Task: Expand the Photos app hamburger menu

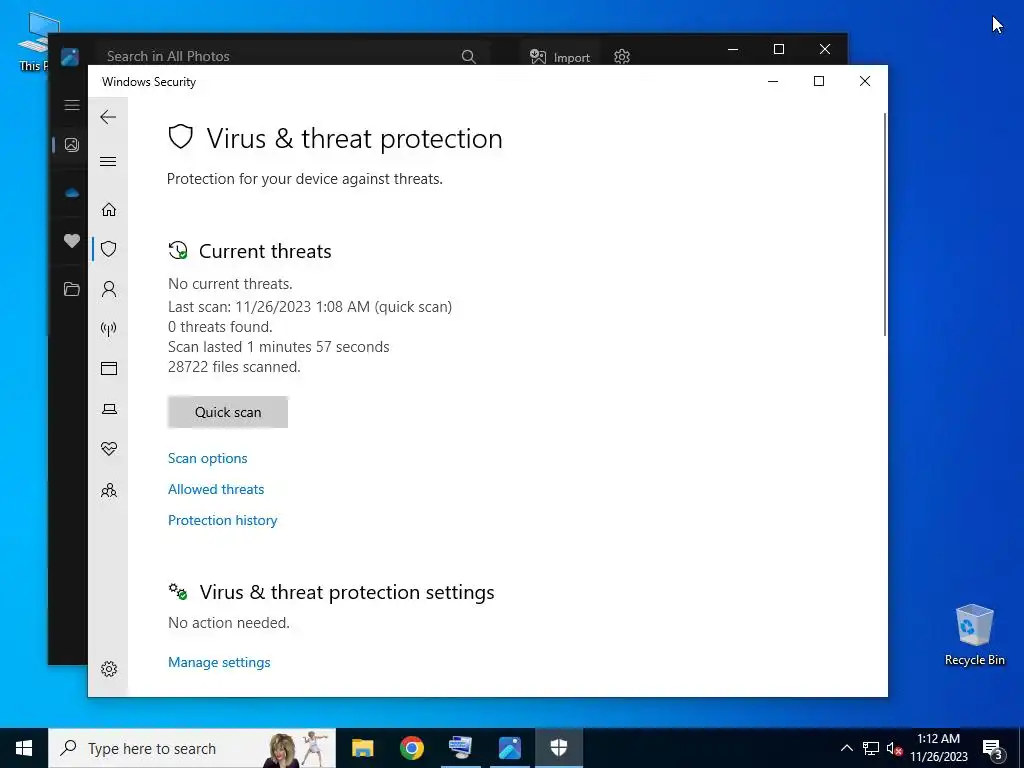Action: point(72,105)
